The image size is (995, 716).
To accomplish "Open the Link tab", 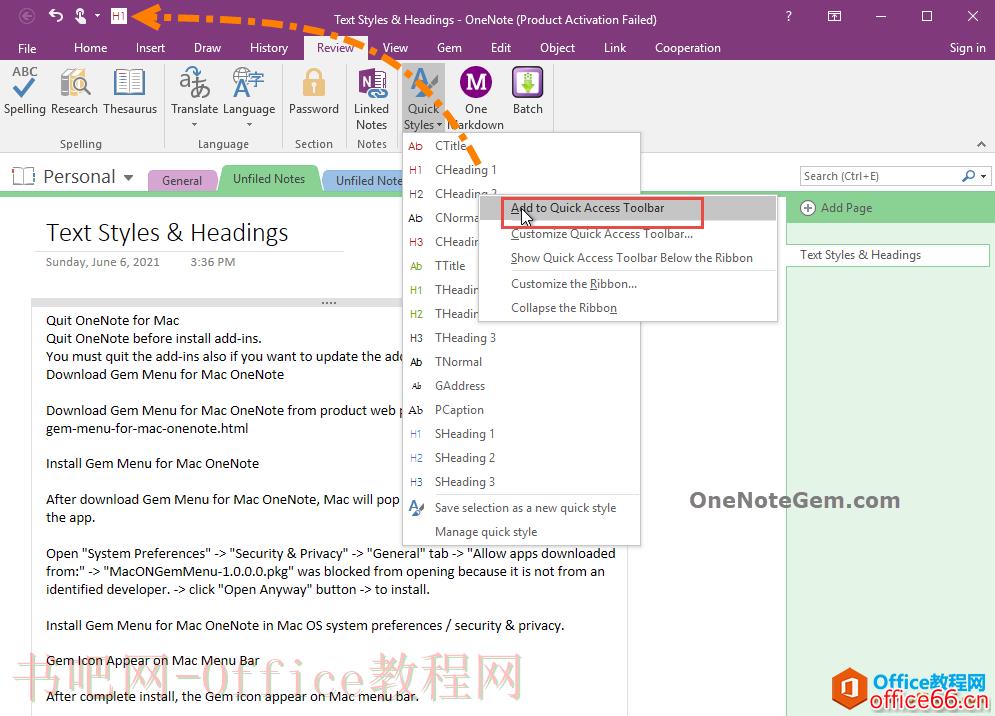I will 614,48.
